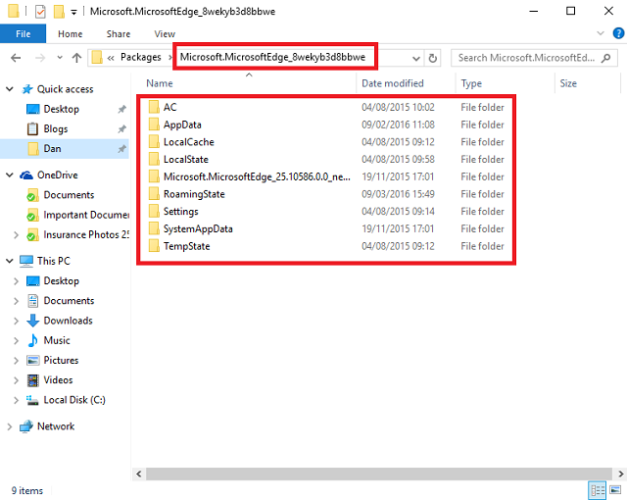Click the Forward navigation arrow
Image resolution: width=627 pixels, height=500 pixels.
(40, 58)
